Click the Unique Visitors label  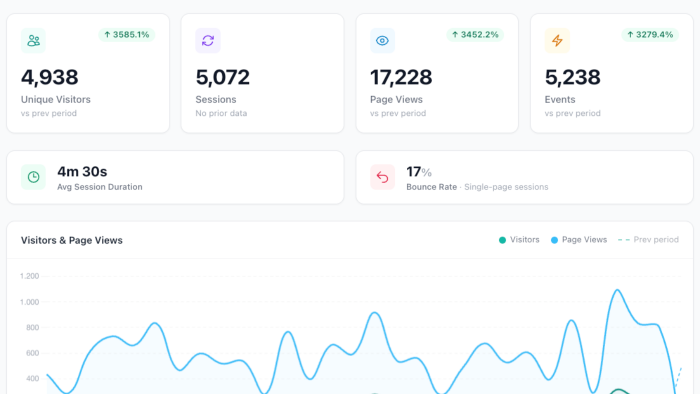pyautogui.click(x=56, y=100)
